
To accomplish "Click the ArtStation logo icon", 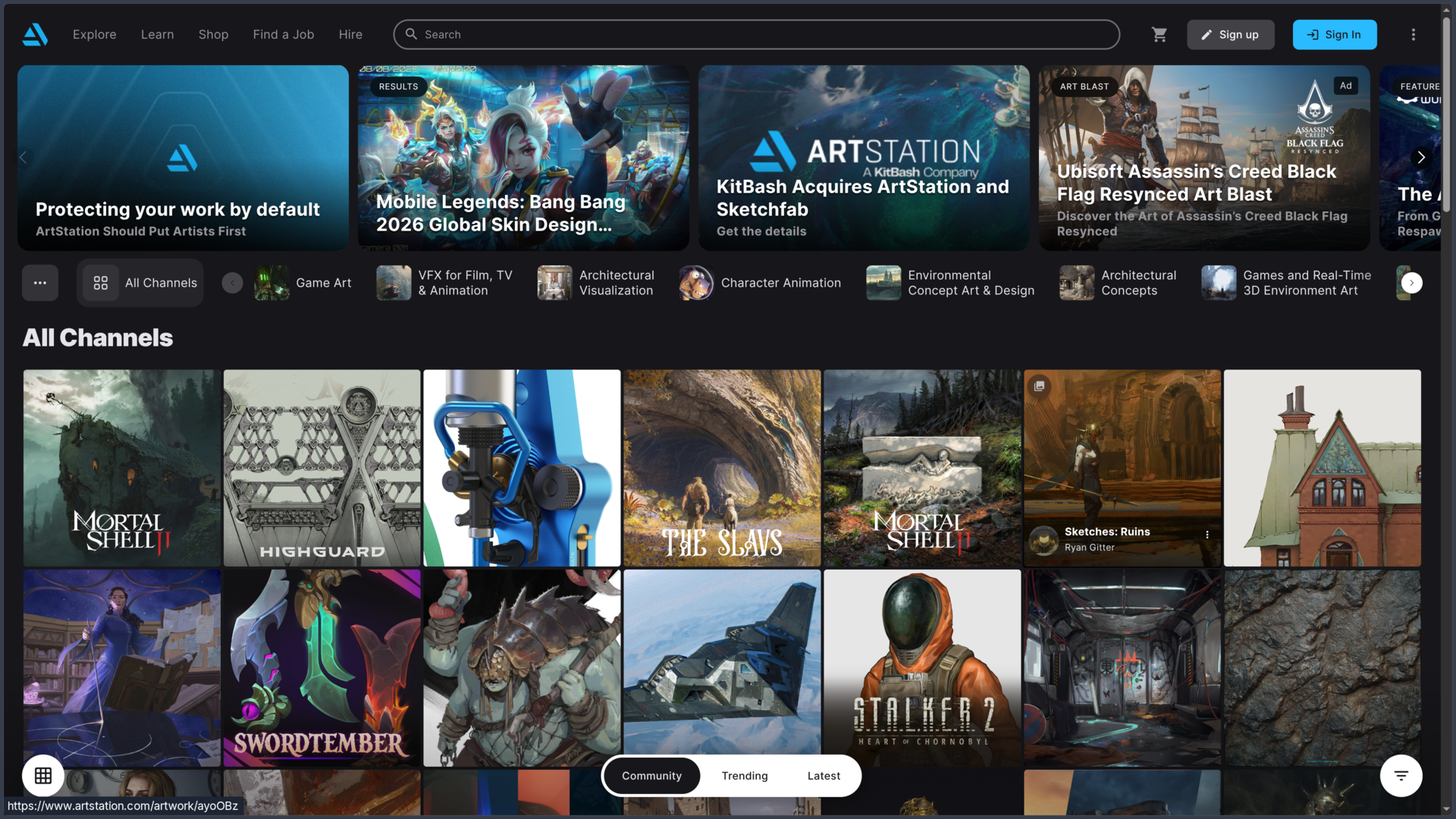I will pyautogui.click(x=35, y=34).
